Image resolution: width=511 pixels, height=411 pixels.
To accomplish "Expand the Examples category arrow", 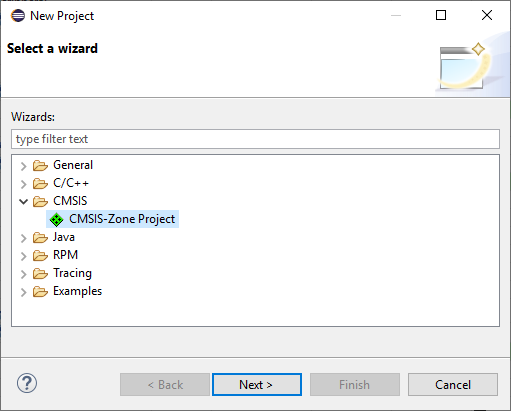I will [x=23, y=292].
